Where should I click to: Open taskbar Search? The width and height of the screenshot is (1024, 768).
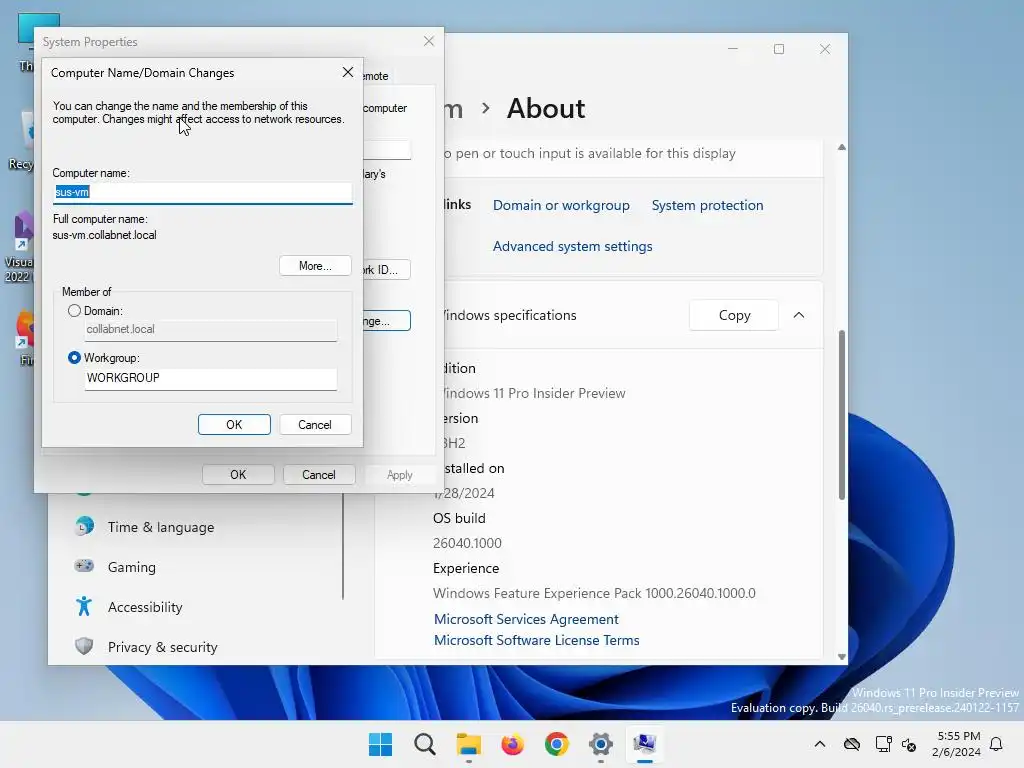424,744
